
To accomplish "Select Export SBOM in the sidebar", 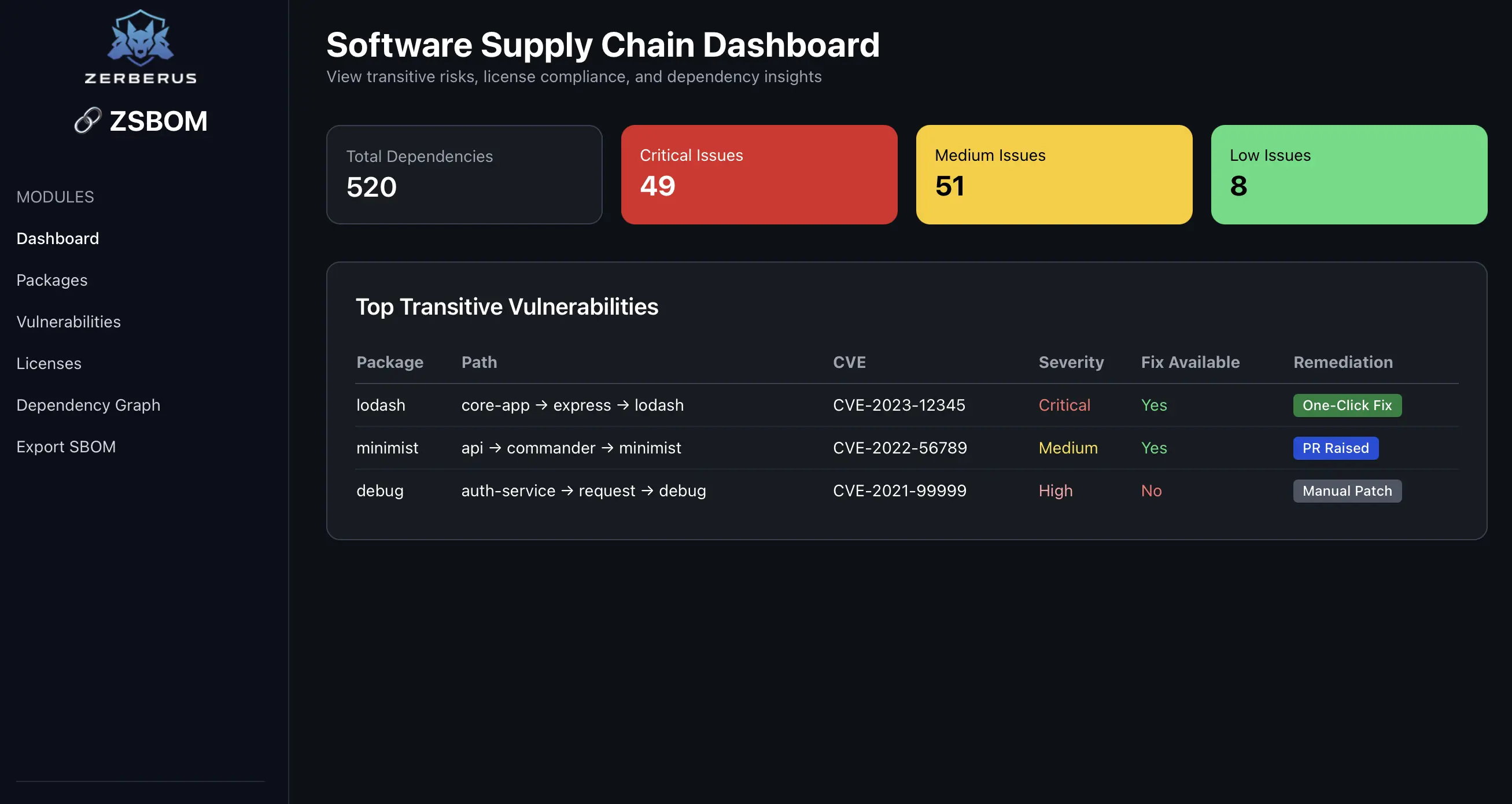I will (x=66, y=447).
